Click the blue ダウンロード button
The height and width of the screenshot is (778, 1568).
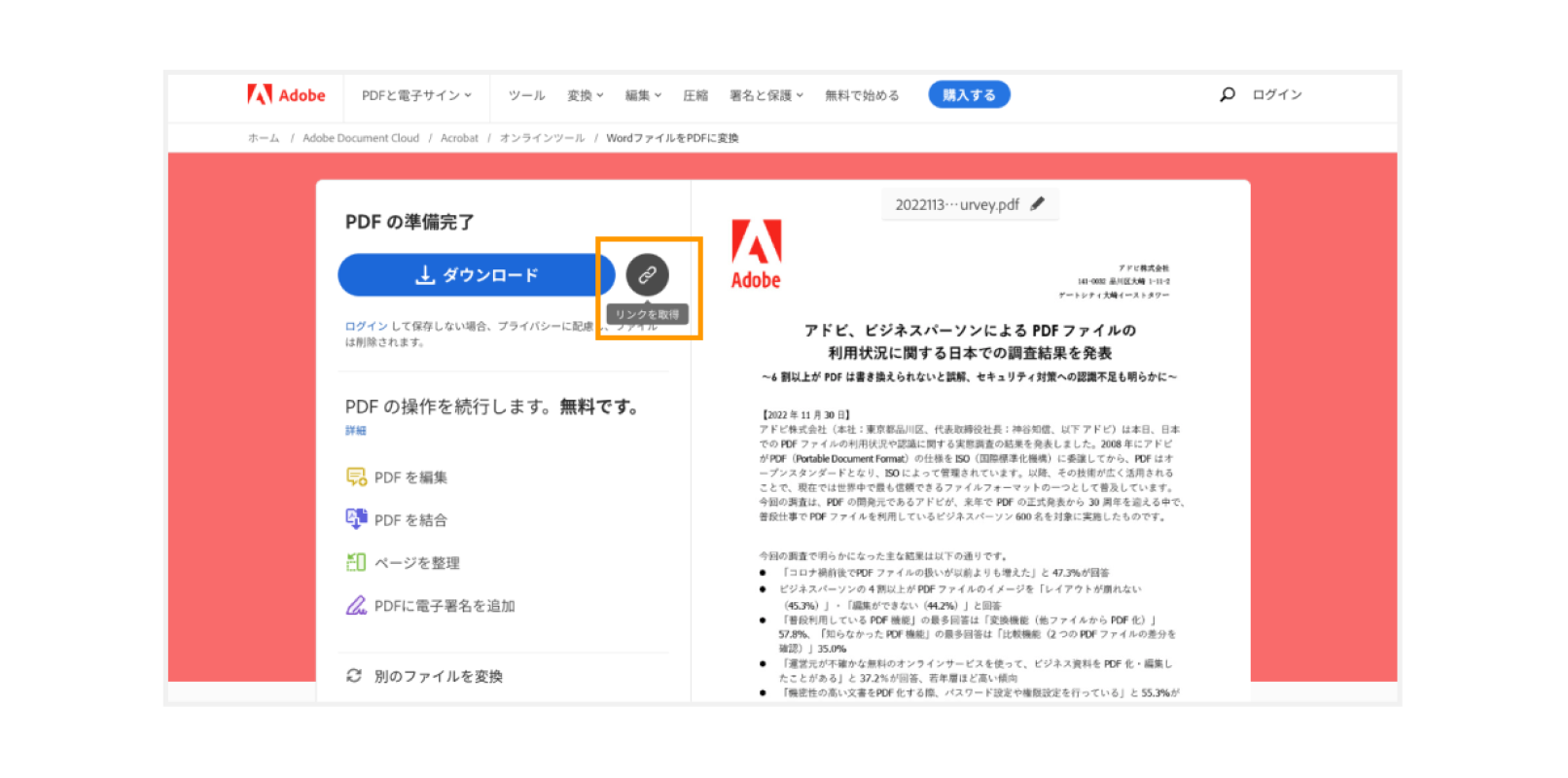[477, 275]
